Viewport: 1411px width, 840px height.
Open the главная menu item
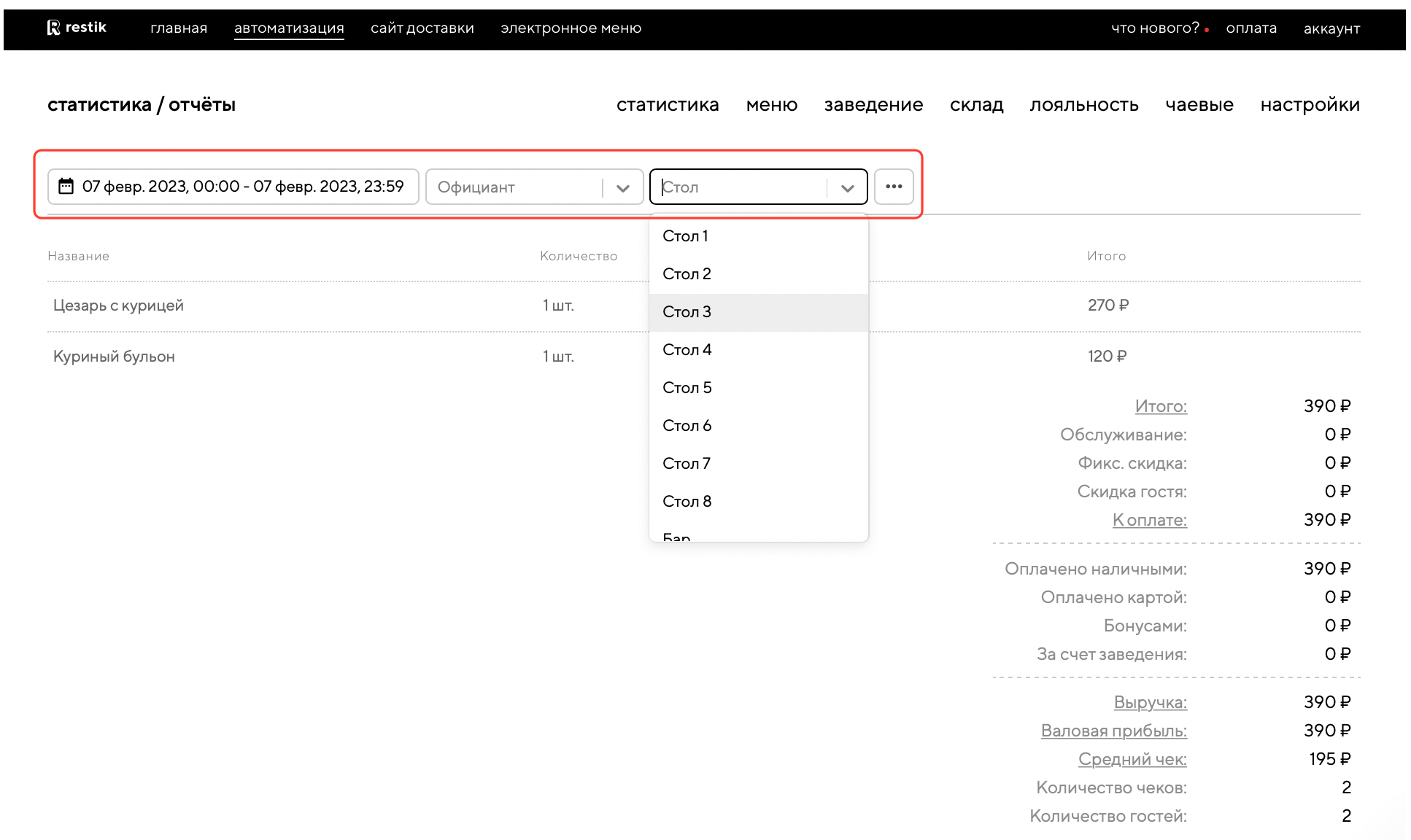179,28
